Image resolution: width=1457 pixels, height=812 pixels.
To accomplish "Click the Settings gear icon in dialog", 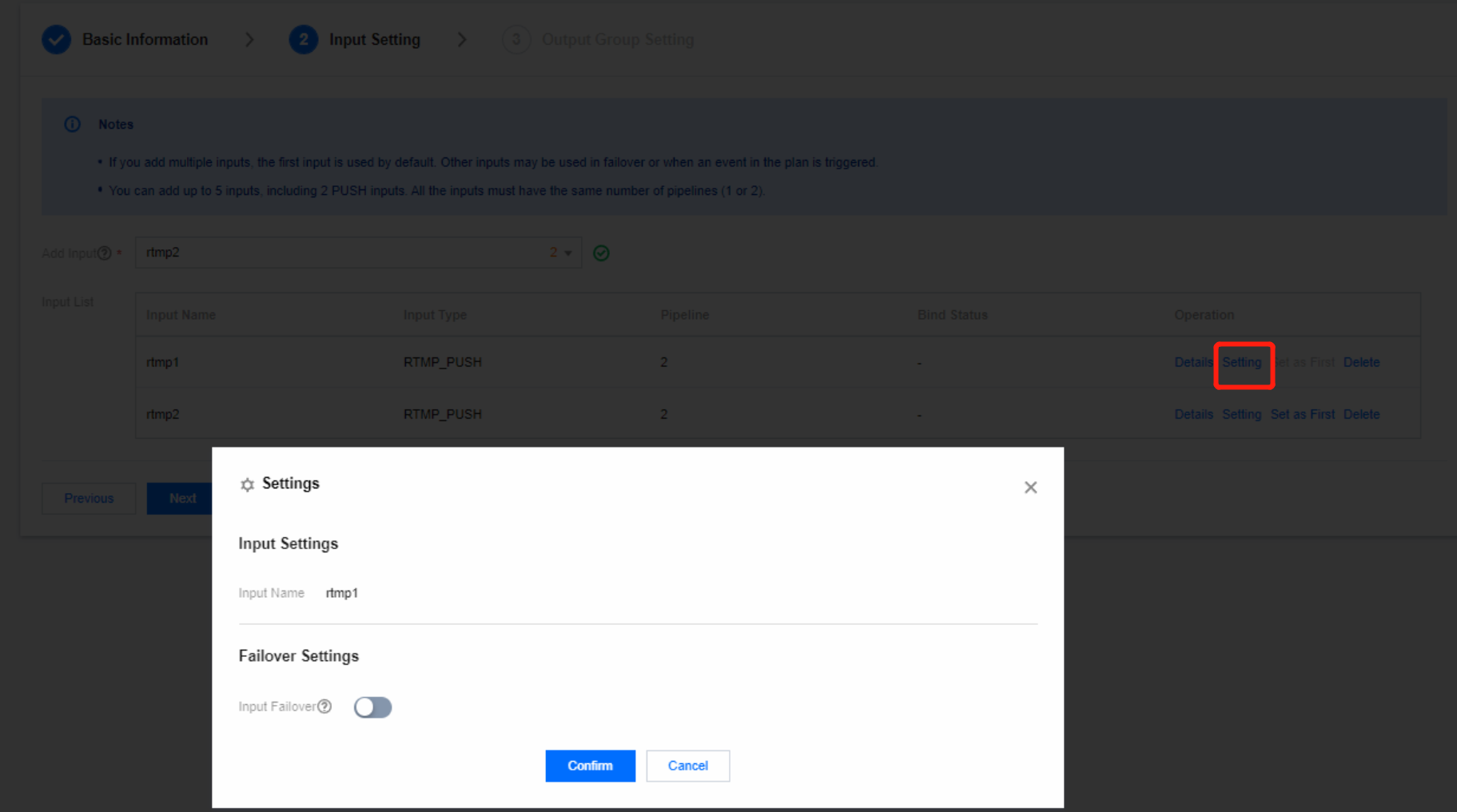I will [247, 484].
